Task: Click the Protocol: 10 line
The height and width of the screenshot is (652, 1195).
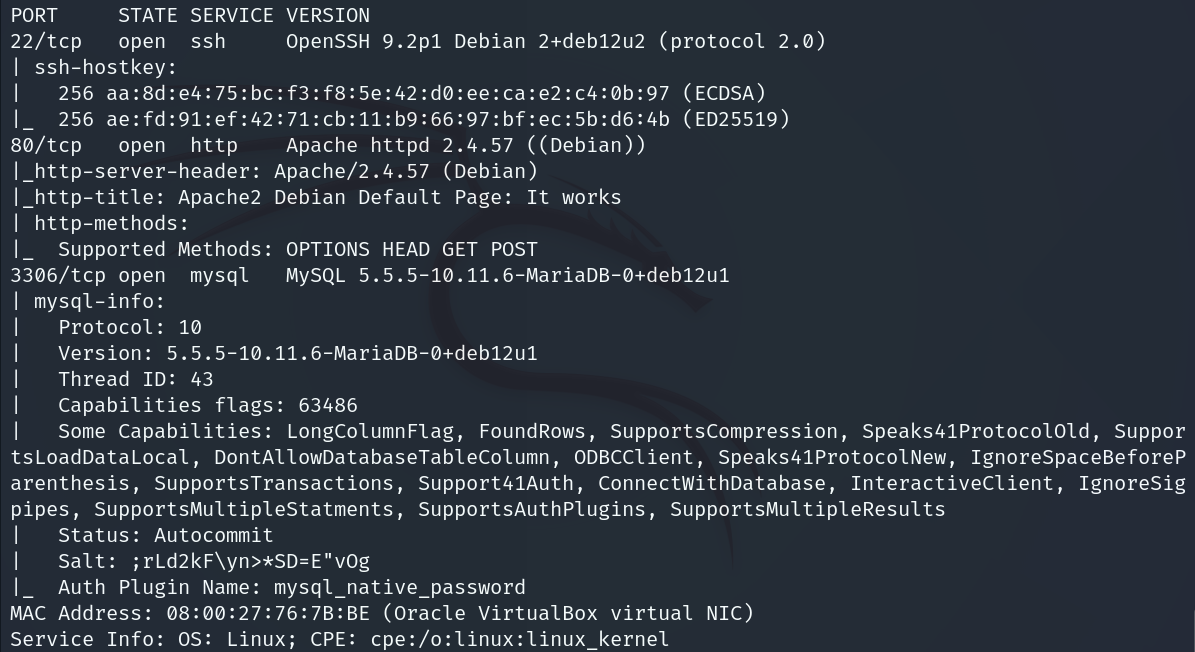Action: (x=129, y=328)
